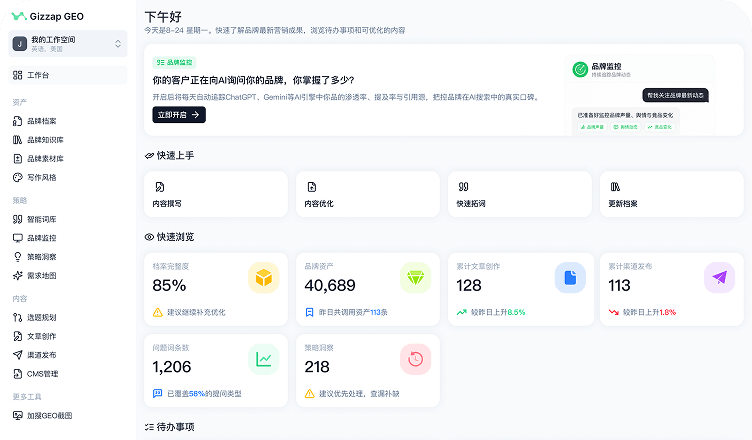Click the green diamond icon on 品牌资产 card
The image size is (752, 440).
[x=415, y=277]
